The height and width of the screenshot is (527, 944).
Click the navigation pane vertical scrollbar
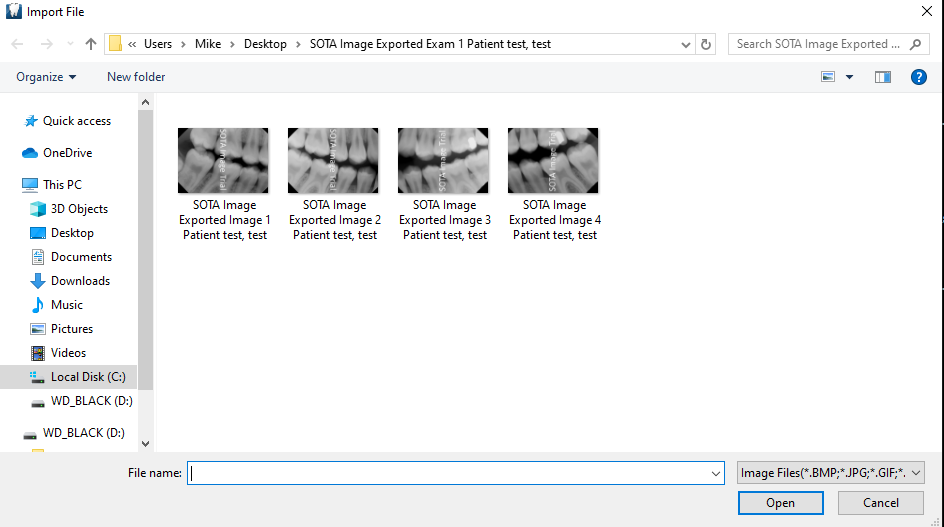145,250
